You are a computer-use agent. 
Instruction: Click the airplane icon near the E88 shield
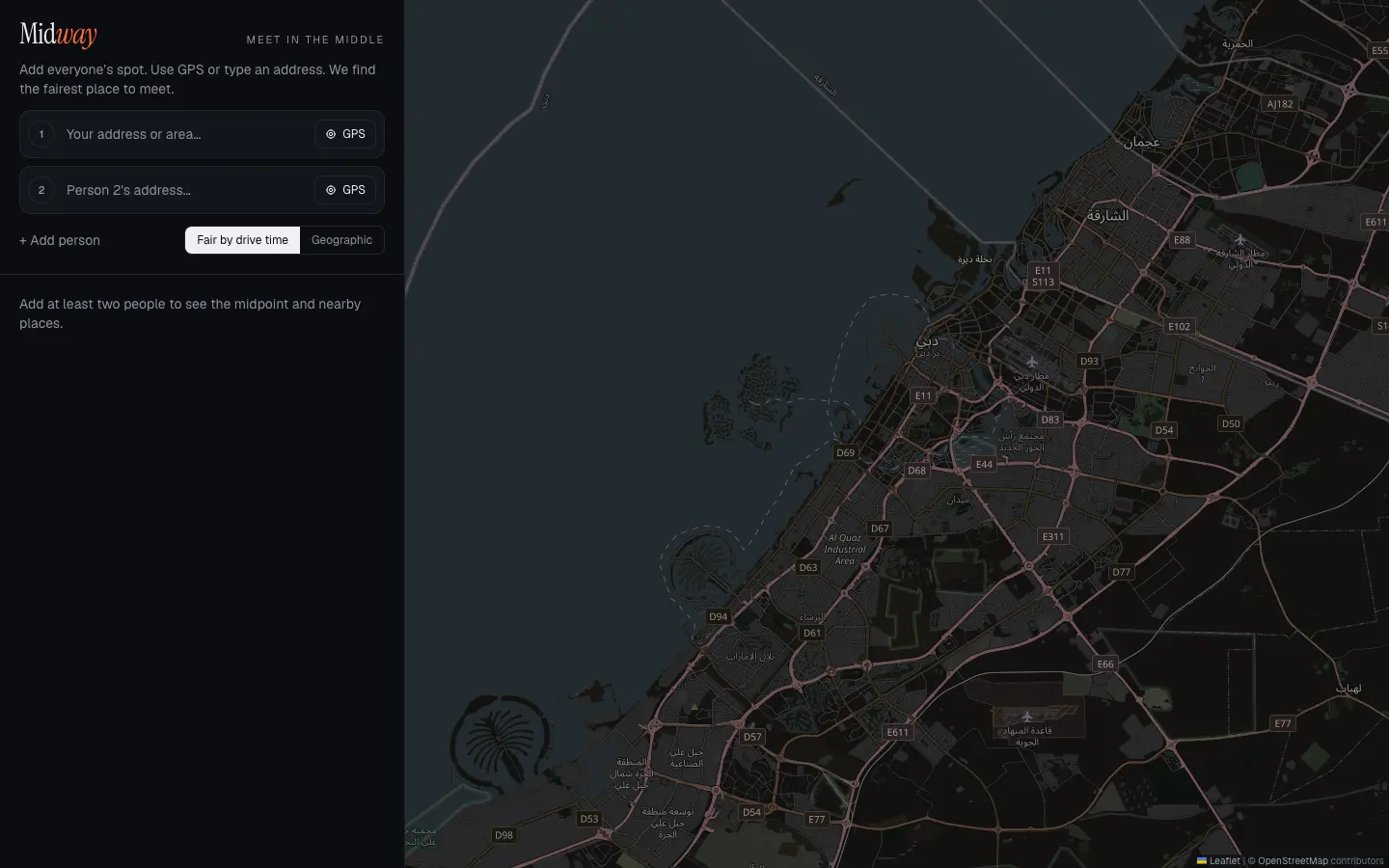pos(1240,239)
